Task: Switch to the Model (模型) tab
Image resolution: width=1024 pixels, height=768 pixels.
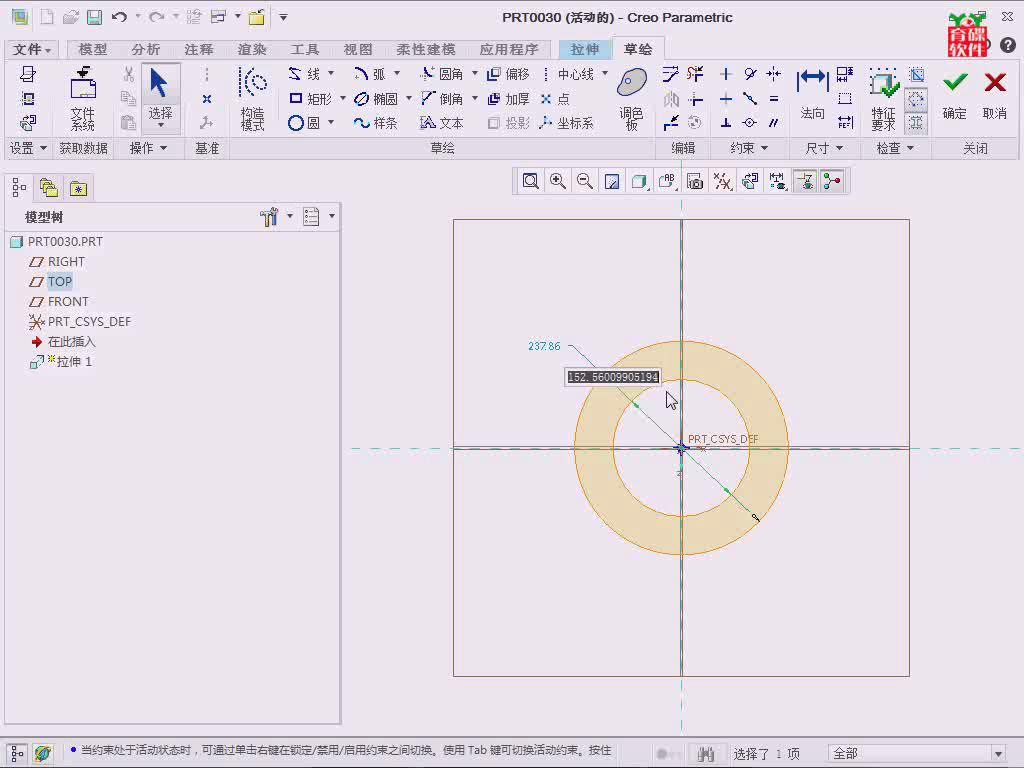Action: [x=92, y=49]
